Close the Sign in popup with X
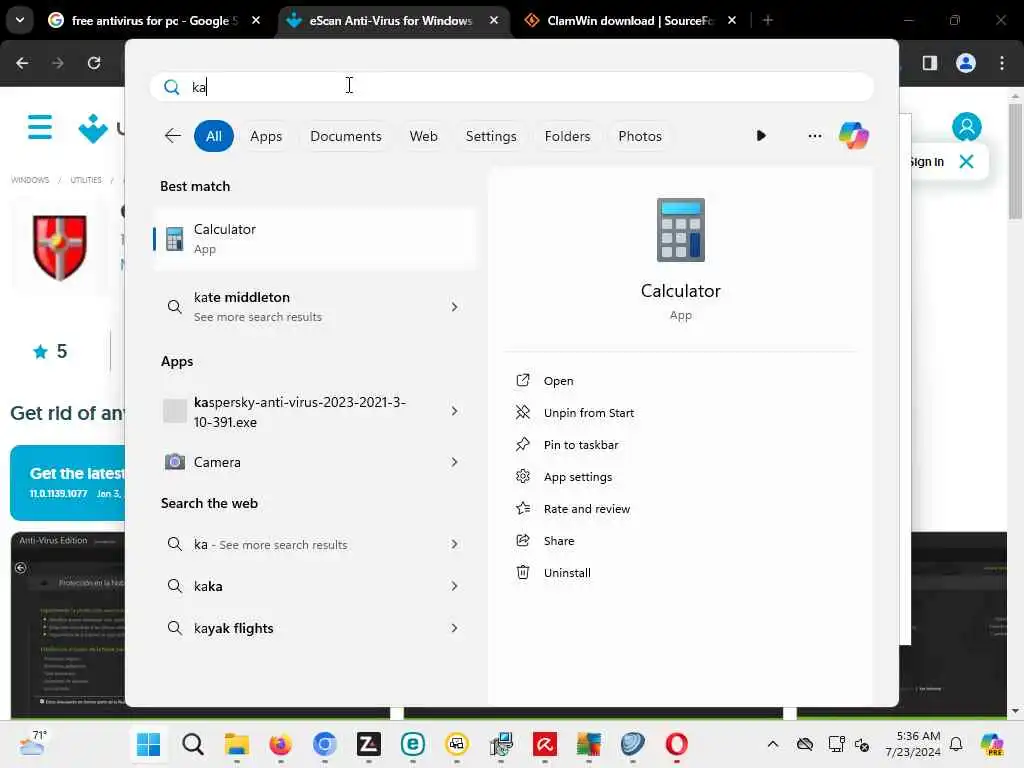Viewport: 1024px width, 768px height. [967, 161]
